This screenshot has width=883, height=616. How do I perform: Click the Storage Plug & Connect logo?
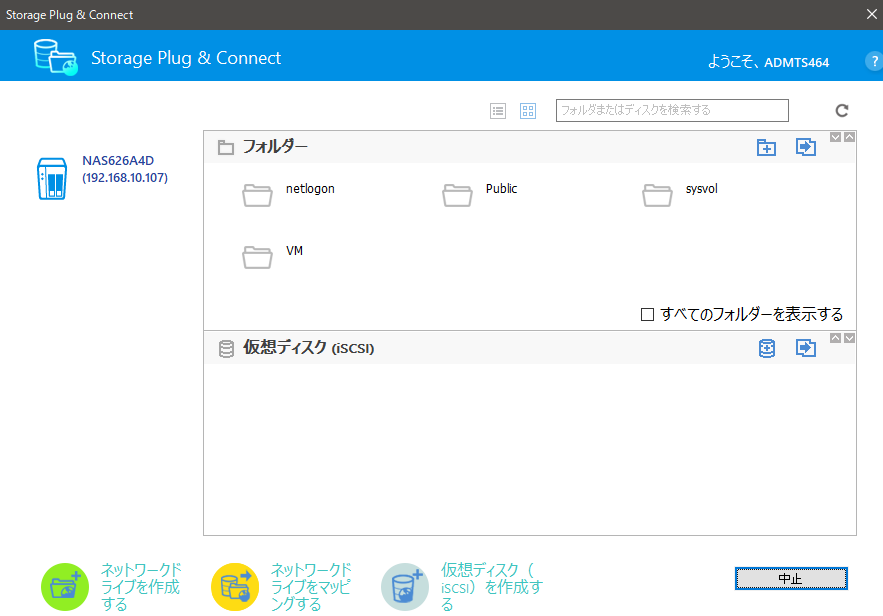55,57
